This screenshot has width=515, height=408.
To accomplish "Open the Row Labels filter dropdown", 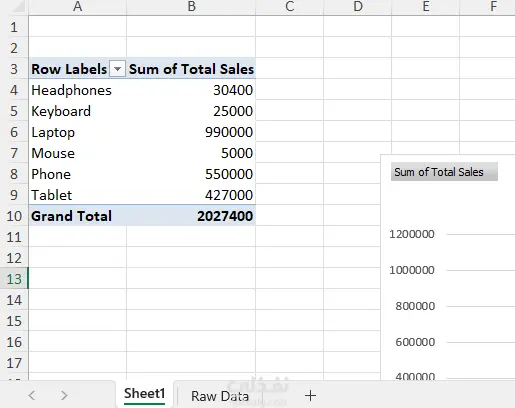I will [x=117, y=69].
